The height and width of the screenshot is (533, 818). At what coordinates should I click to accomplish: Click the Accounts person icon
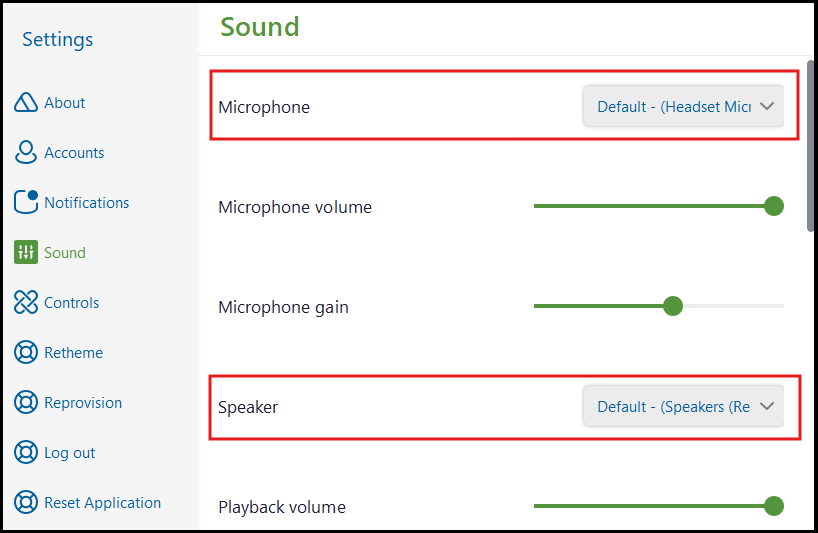tap(26, 153)
